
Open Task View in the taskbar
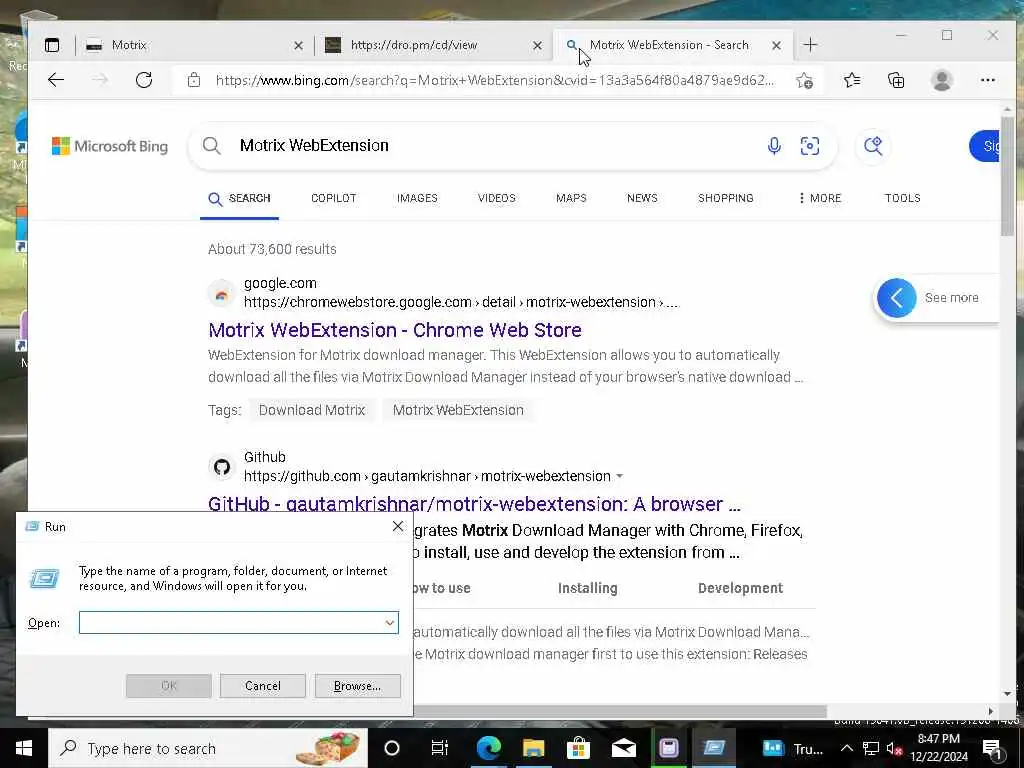pyautogui.click(x=440, y=748)
